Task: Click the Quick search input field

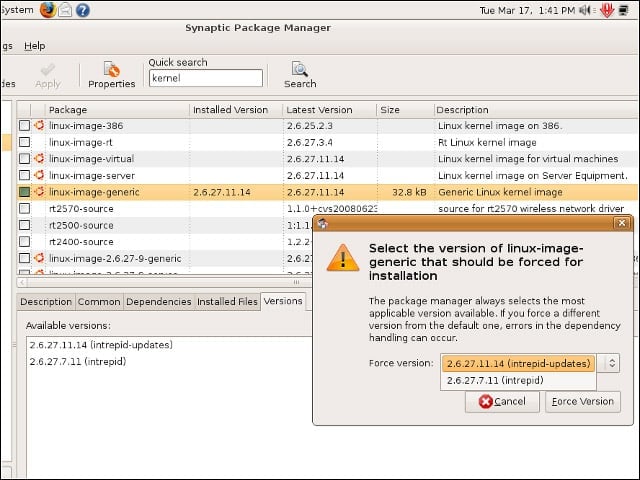Action: click(x=206, y=78)
